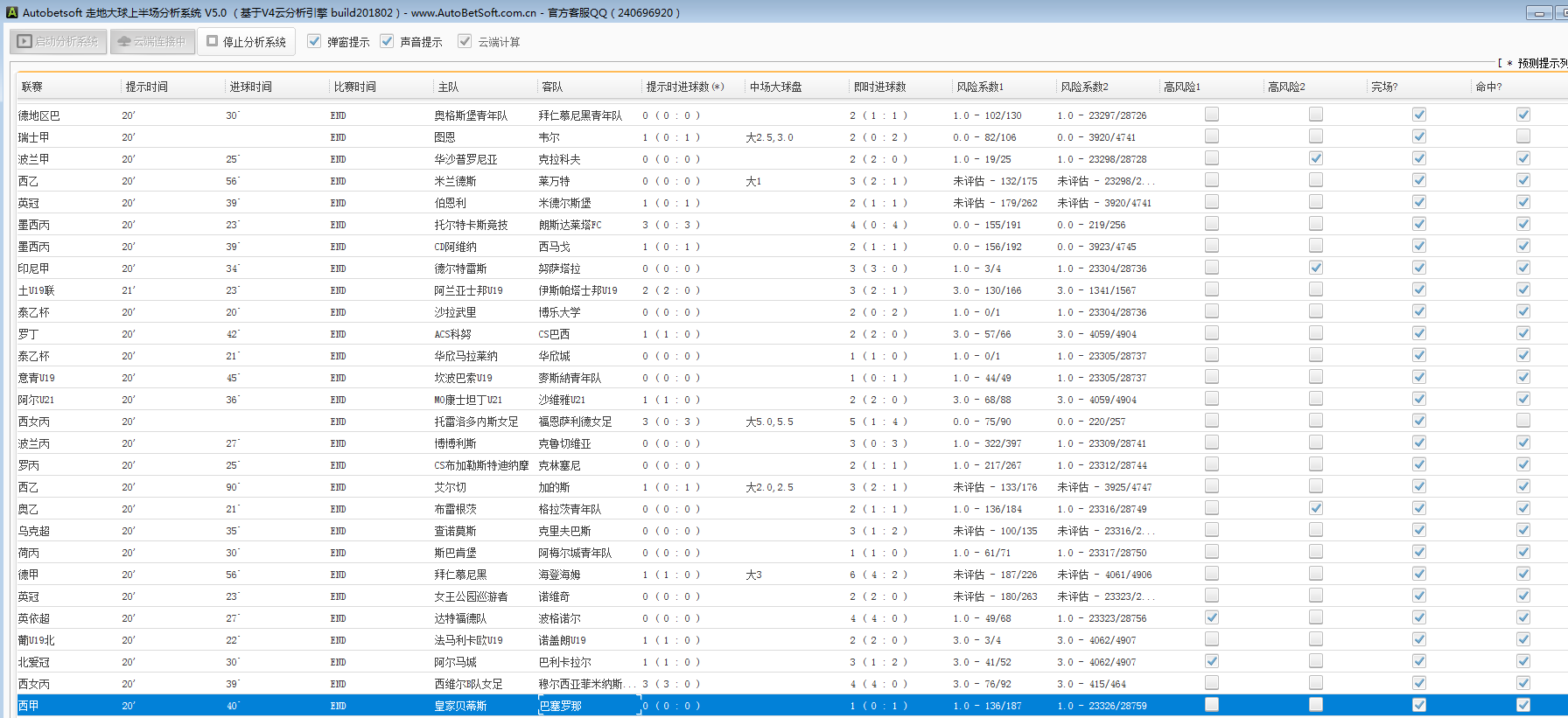Uncheck 完场? in the 德地区巴 row
This screenshot has height=718, width=1568.
click(x=1419, y=115)
